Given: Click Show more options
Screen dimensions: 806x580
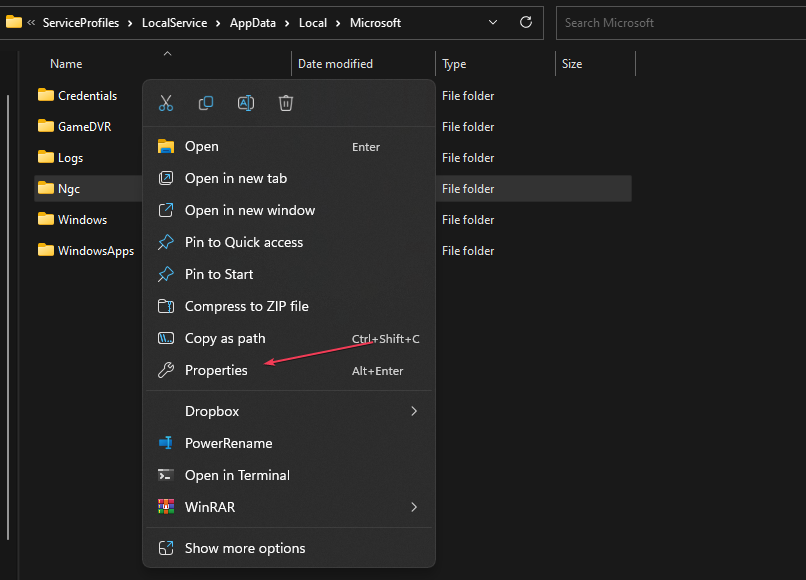Looking at the screenshot, I should coord(245,548).
